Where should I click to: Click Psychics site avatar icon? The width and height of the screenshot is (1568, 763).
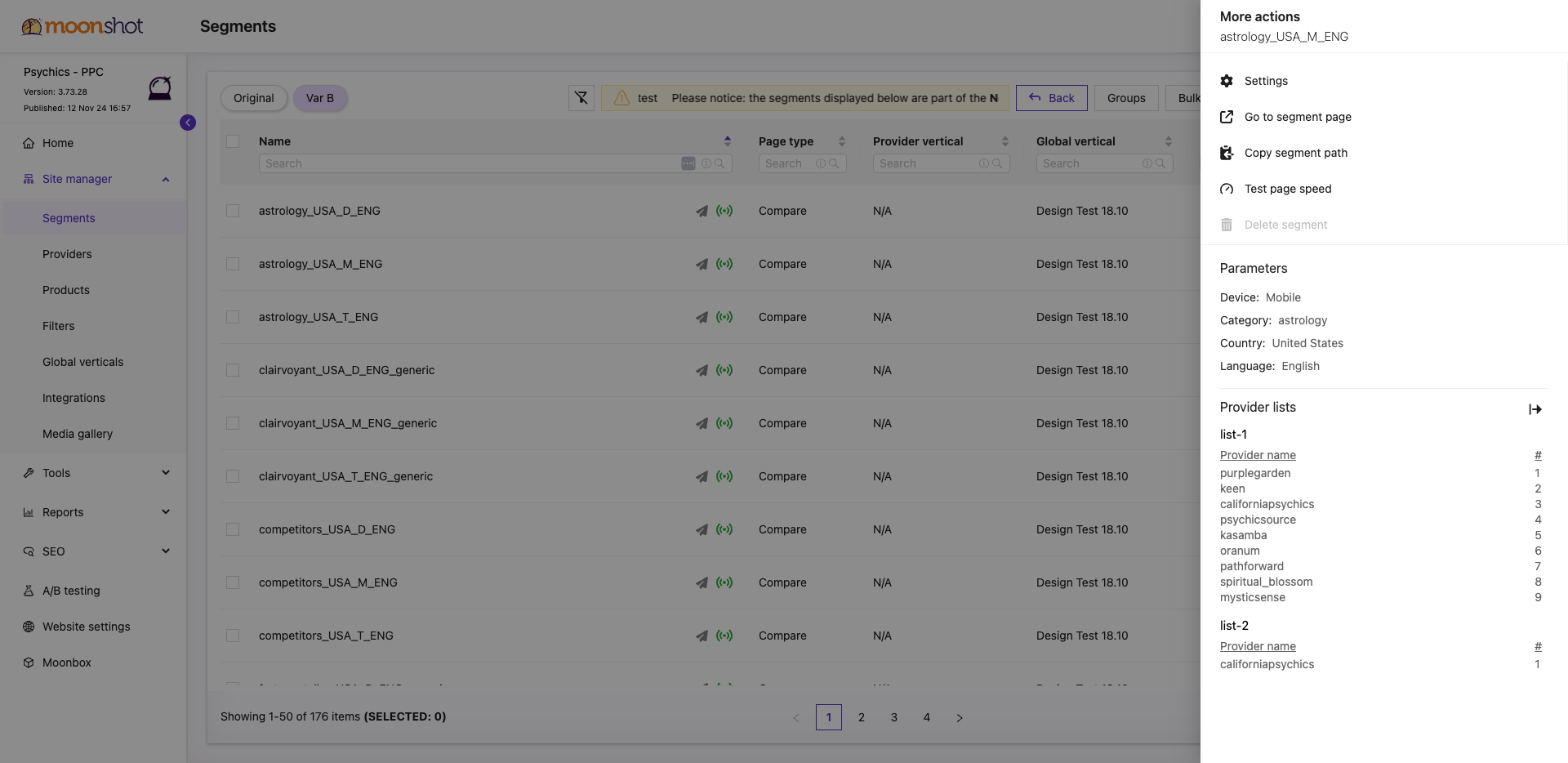160,88
